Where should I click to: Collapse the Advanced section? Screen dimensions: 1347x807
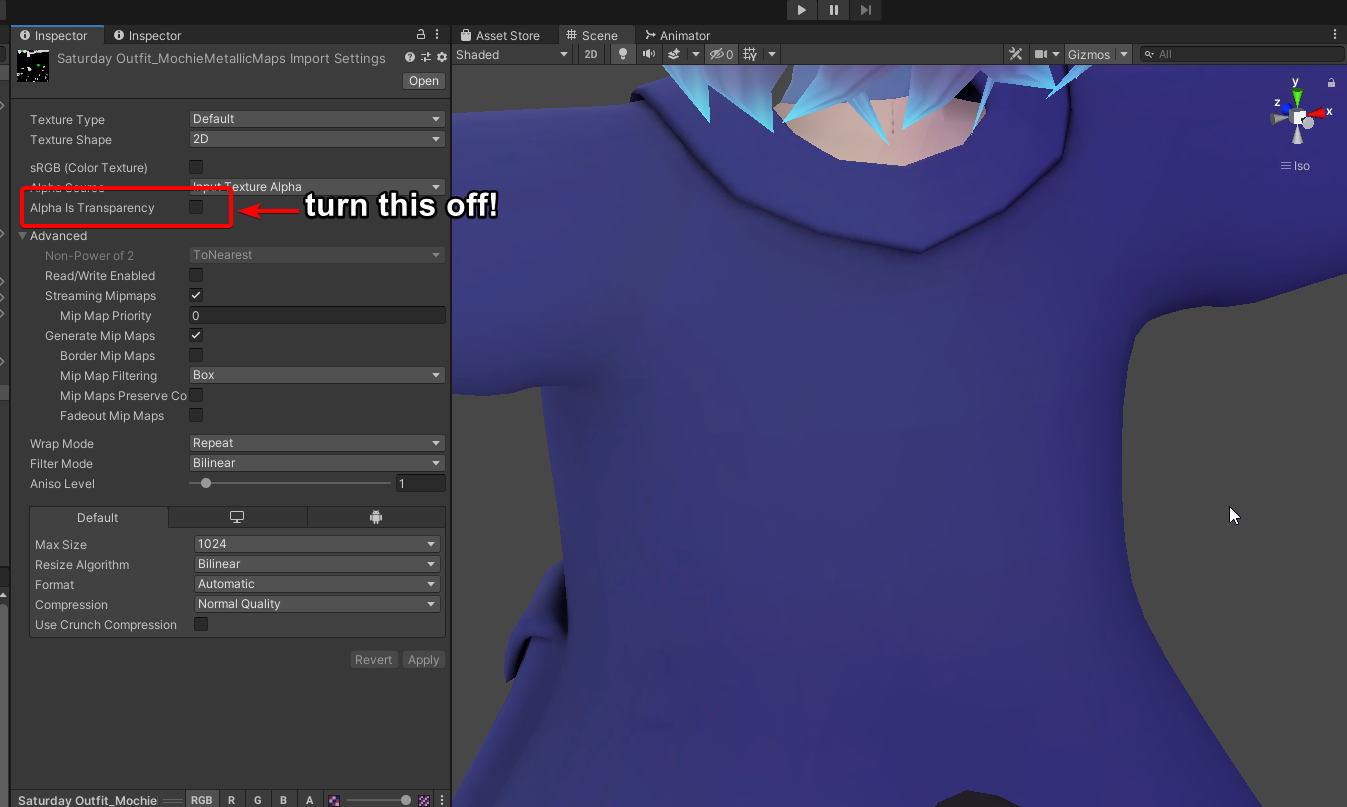click(x=23, y=235)
